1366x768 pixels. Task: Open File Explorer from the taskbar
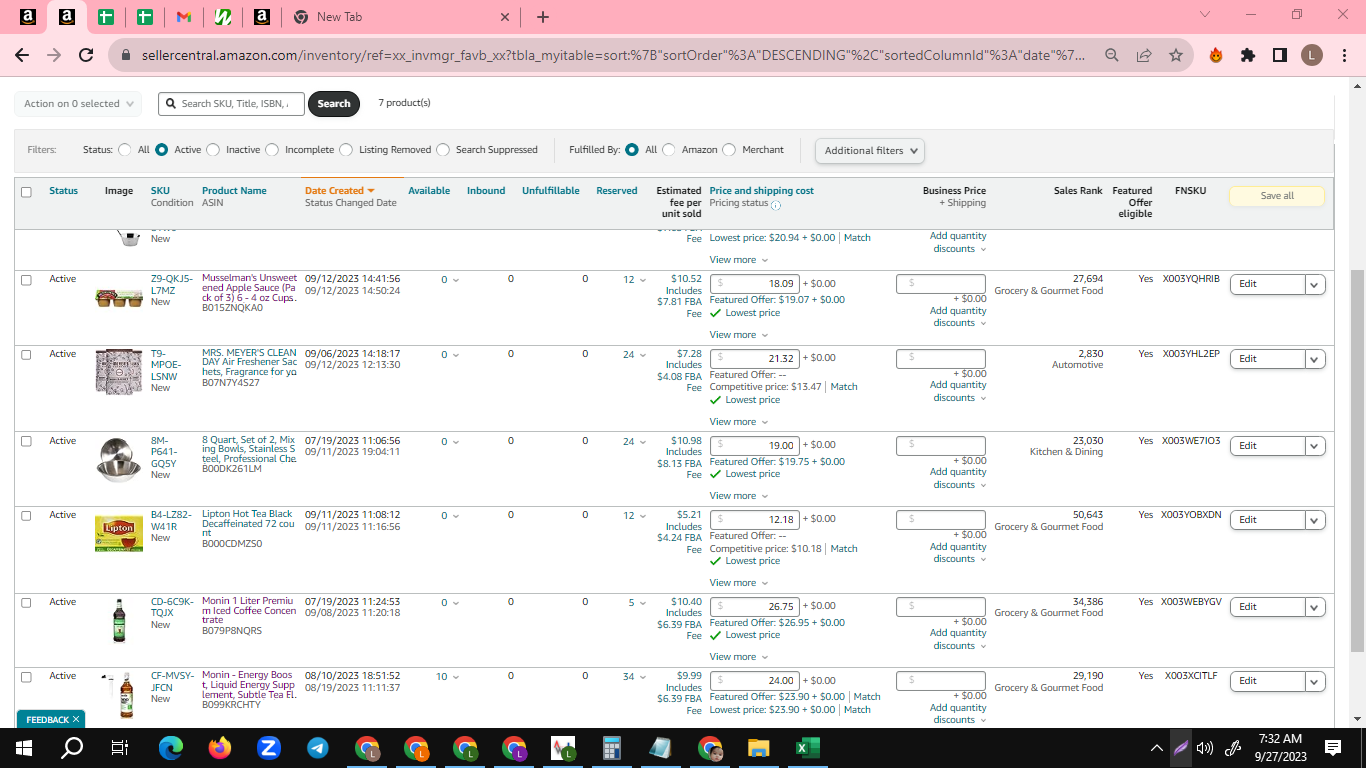[x=759, y=747]
